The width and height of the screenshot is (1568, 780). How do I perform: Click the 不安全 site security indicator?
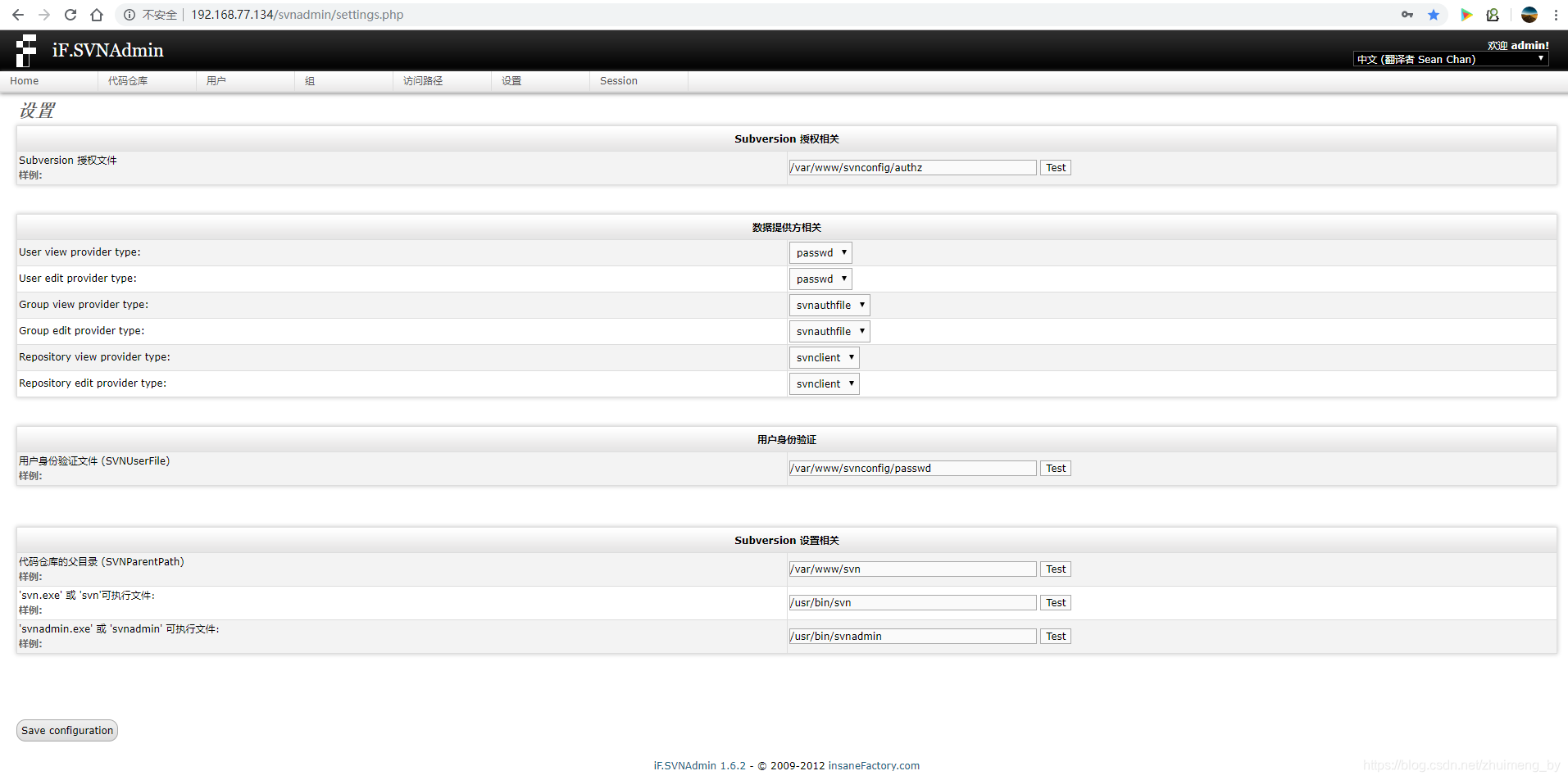click(160, 15)
